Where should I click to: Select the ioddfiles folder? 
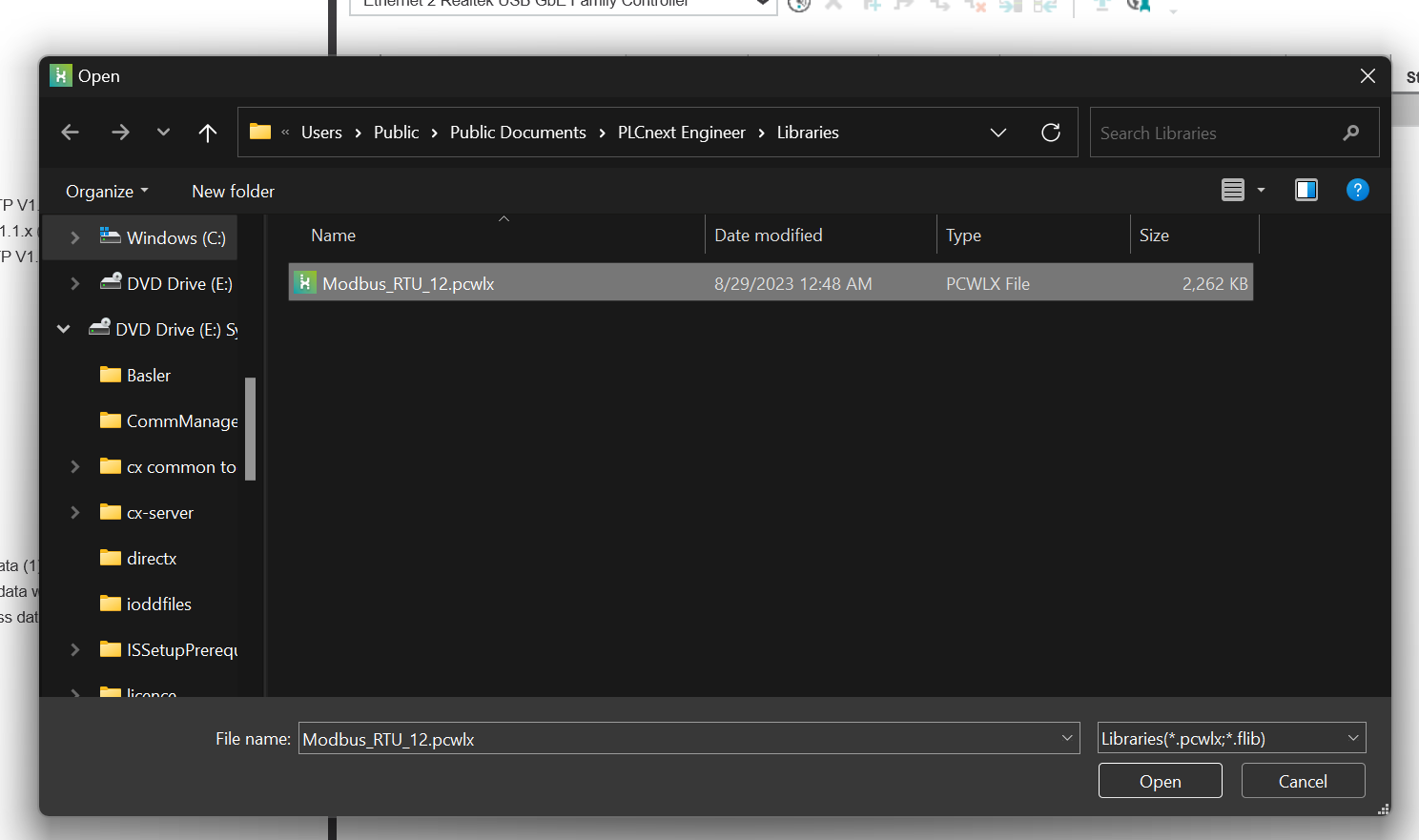[x=158, y=604]
